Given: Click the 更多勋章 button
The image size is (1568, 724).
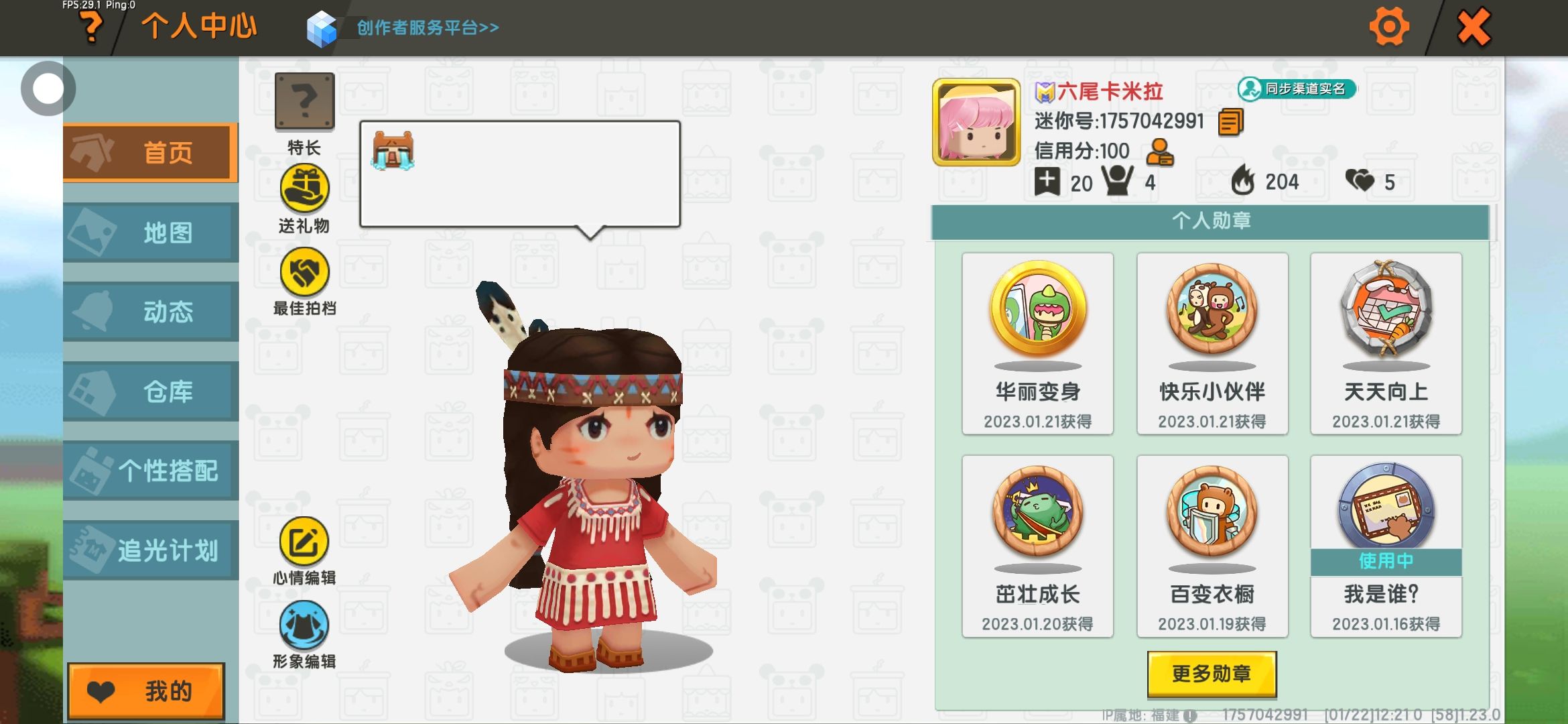Looking at the screenshot, I should pos(1212,674).
